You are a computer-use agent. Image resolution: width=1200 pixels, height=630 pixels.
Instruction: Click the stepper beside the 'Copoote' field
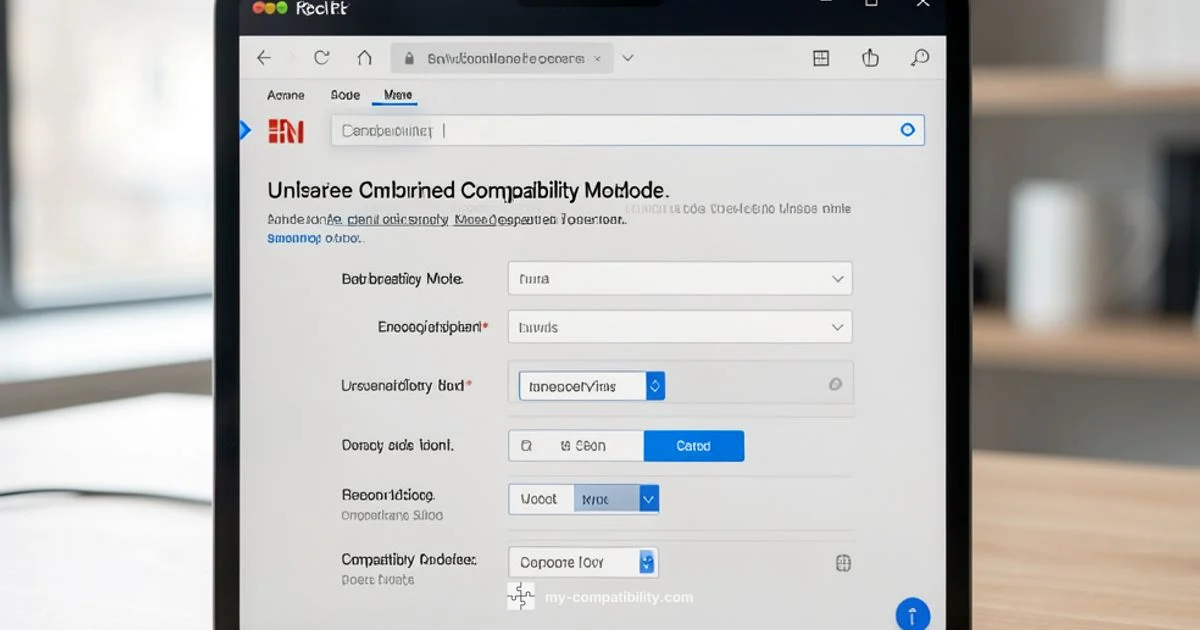648,562
